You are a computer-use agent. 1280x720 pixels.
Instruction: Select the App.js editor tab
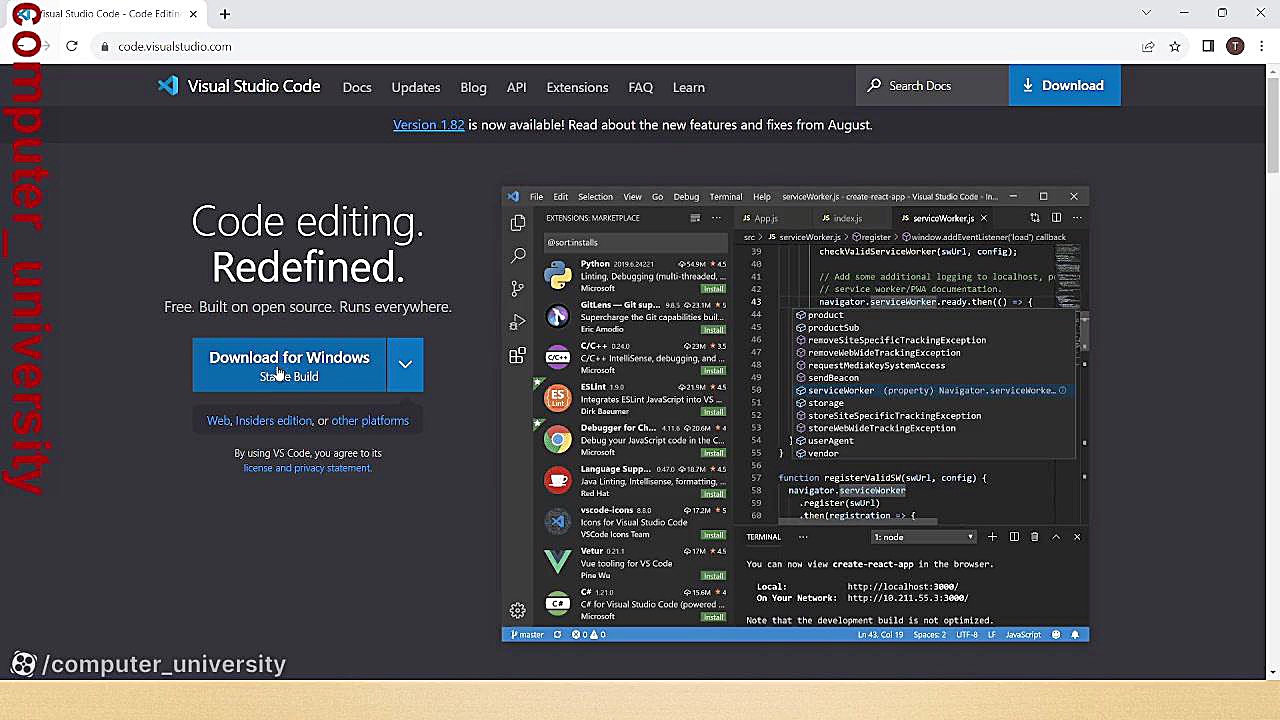click(765, 218)
